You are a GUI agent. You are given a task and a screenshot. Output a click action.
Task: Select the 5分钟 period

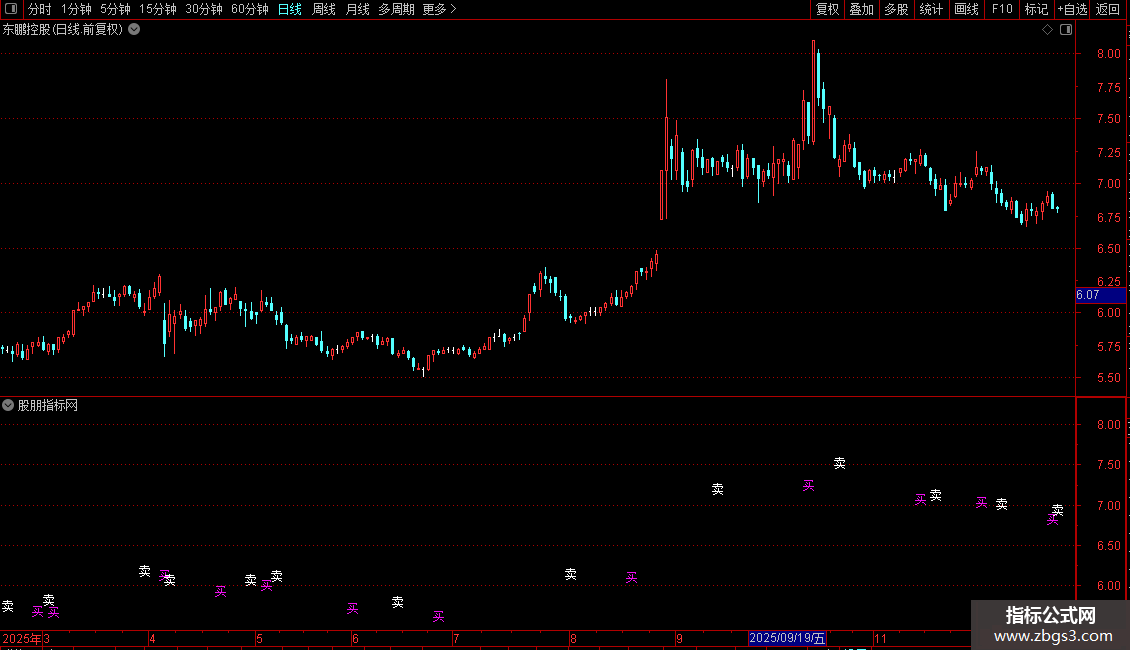tap(115, 9)
